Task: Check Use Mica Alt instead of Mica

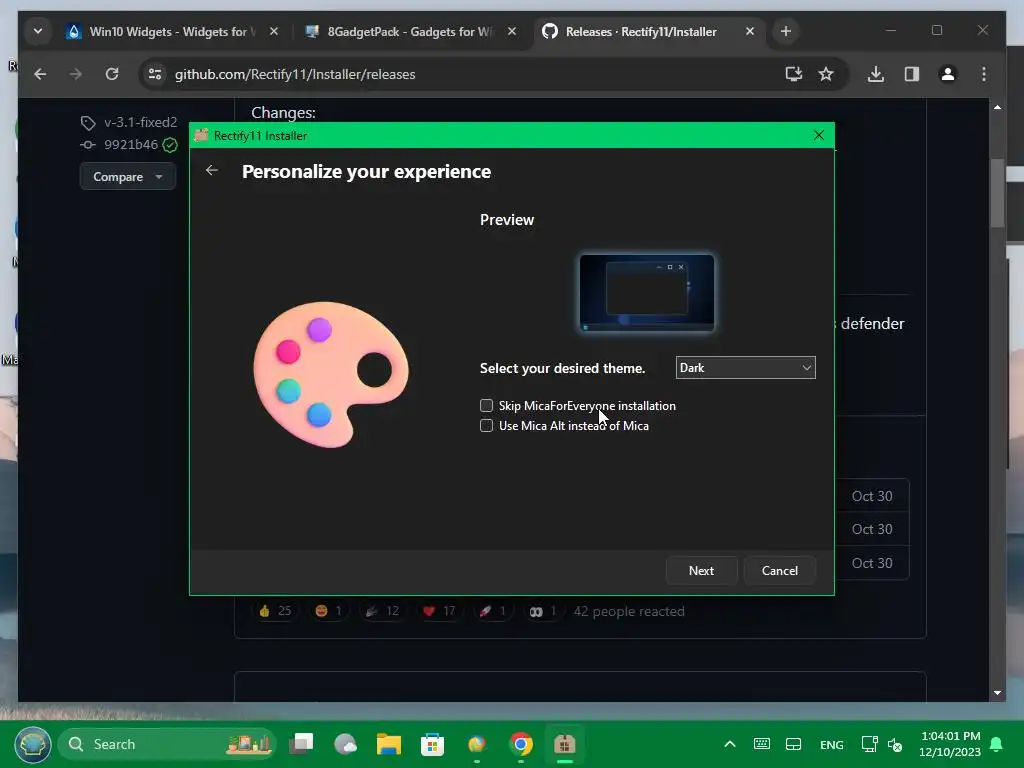Action: pos(487,426)
